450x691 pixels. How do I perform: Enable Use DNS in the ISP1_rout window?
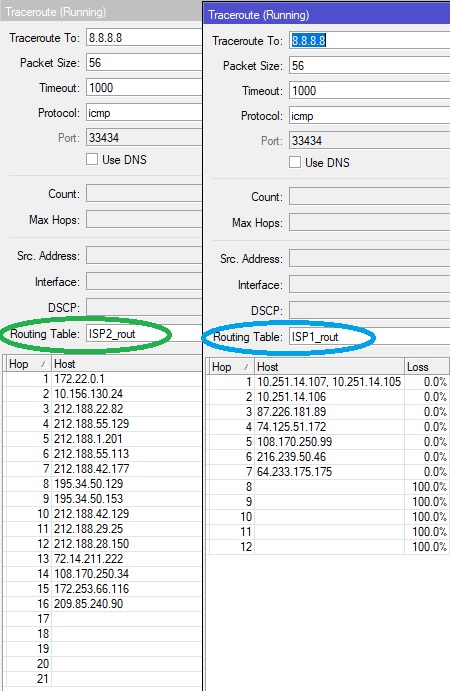[295, 162]
